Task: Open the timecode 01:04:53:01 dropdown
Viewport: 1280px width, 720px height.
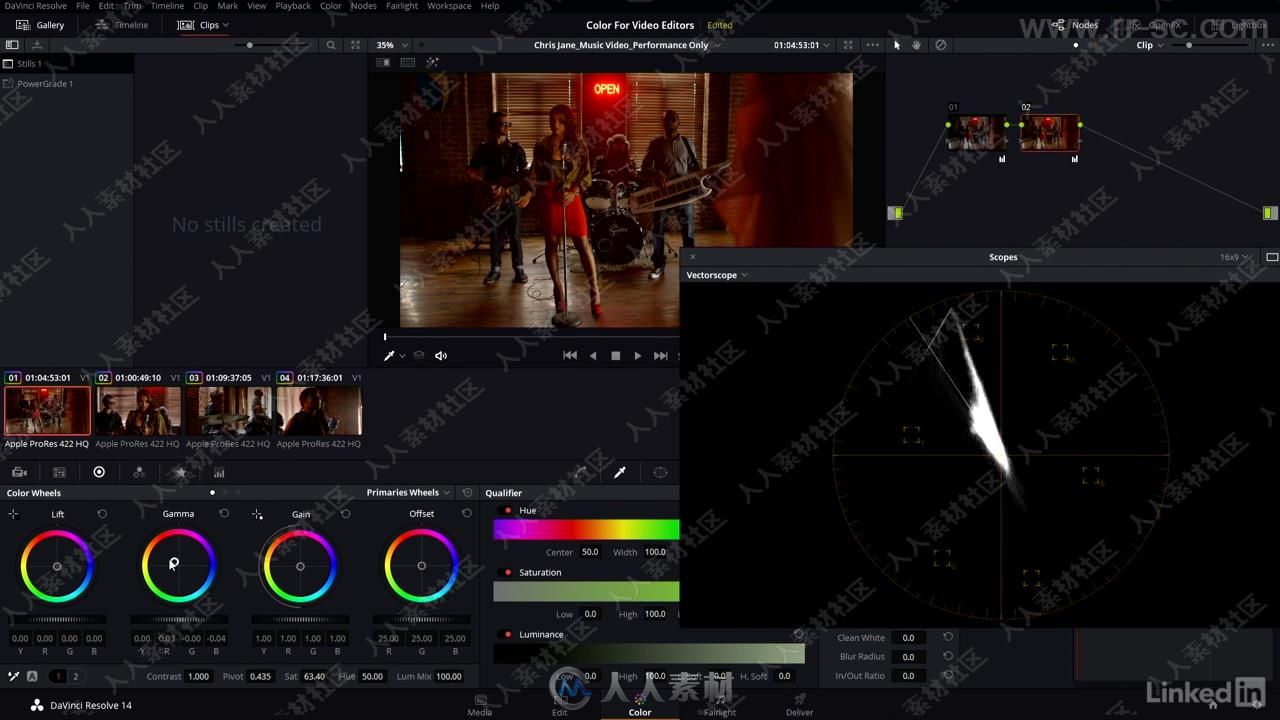Action: [801, 45]
